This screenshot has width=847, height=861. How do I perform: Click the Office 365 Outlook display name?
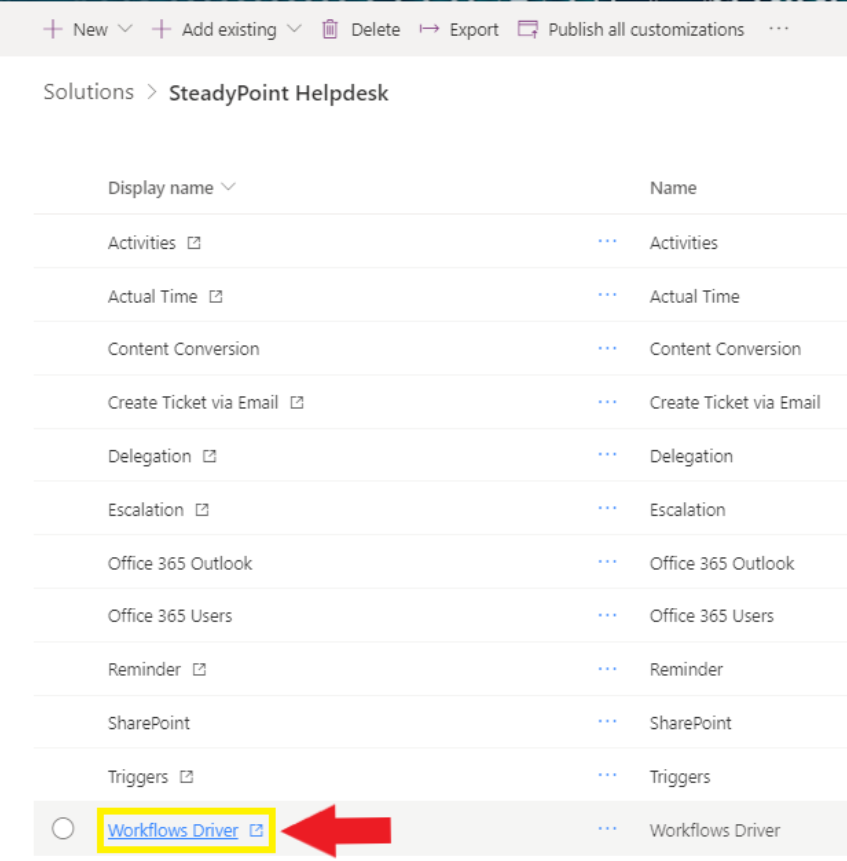point(180,563)
